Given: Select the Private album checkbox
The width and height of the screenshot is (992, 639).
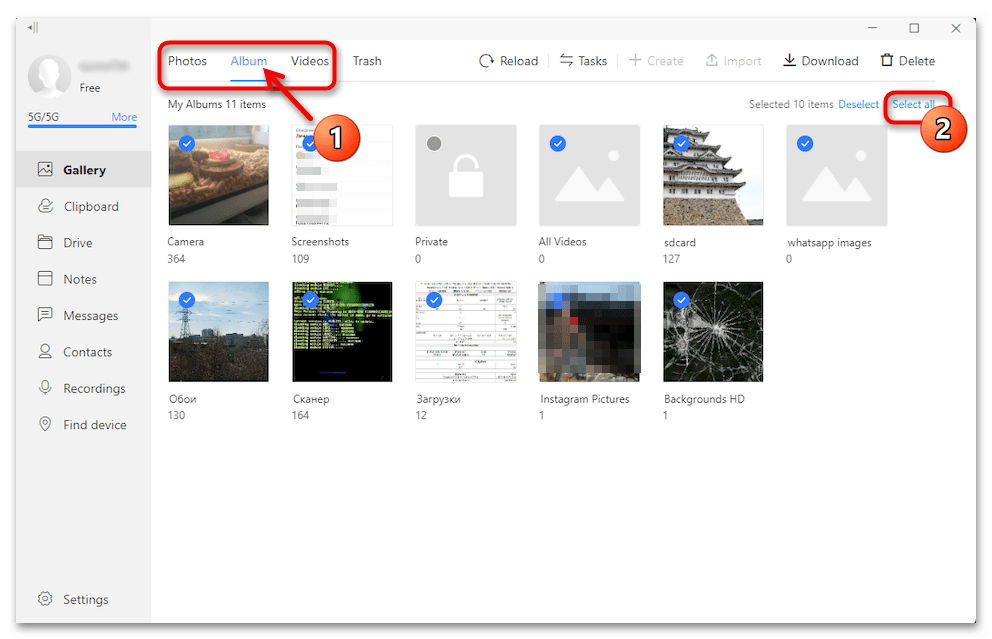Looking at the screenshot, I should coord(433,143).
